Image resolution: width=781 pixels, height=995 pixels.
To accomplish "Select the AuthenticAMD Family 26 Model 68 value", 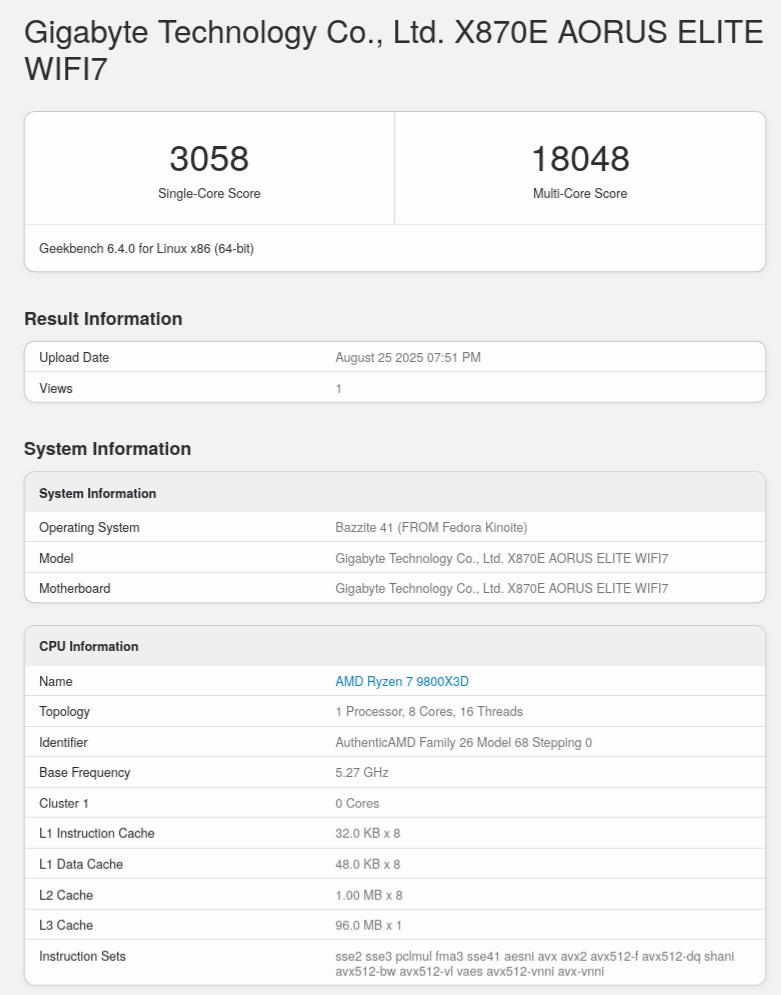I will (x=463, y=742).
